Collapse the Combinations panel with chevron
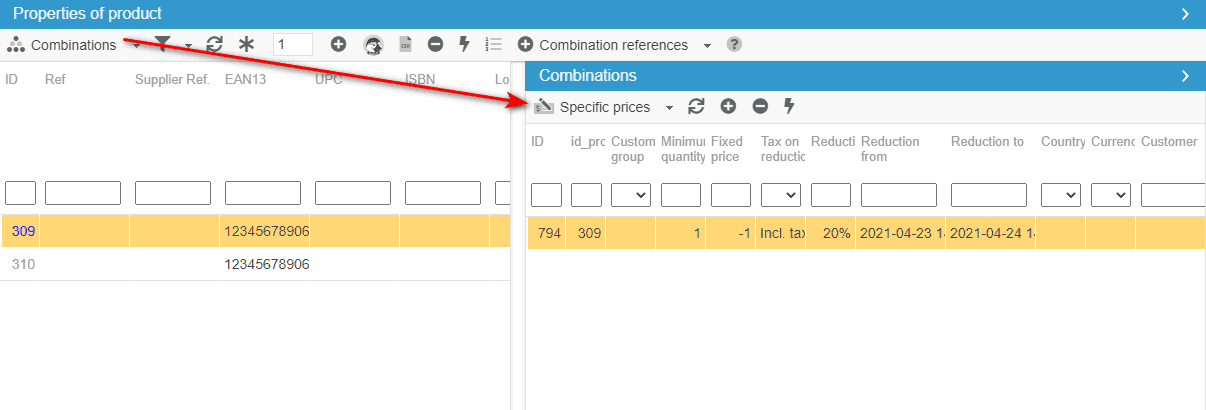Viewport: 1206px width, 410px height. pyautogui.click(x=1185, y=75)
